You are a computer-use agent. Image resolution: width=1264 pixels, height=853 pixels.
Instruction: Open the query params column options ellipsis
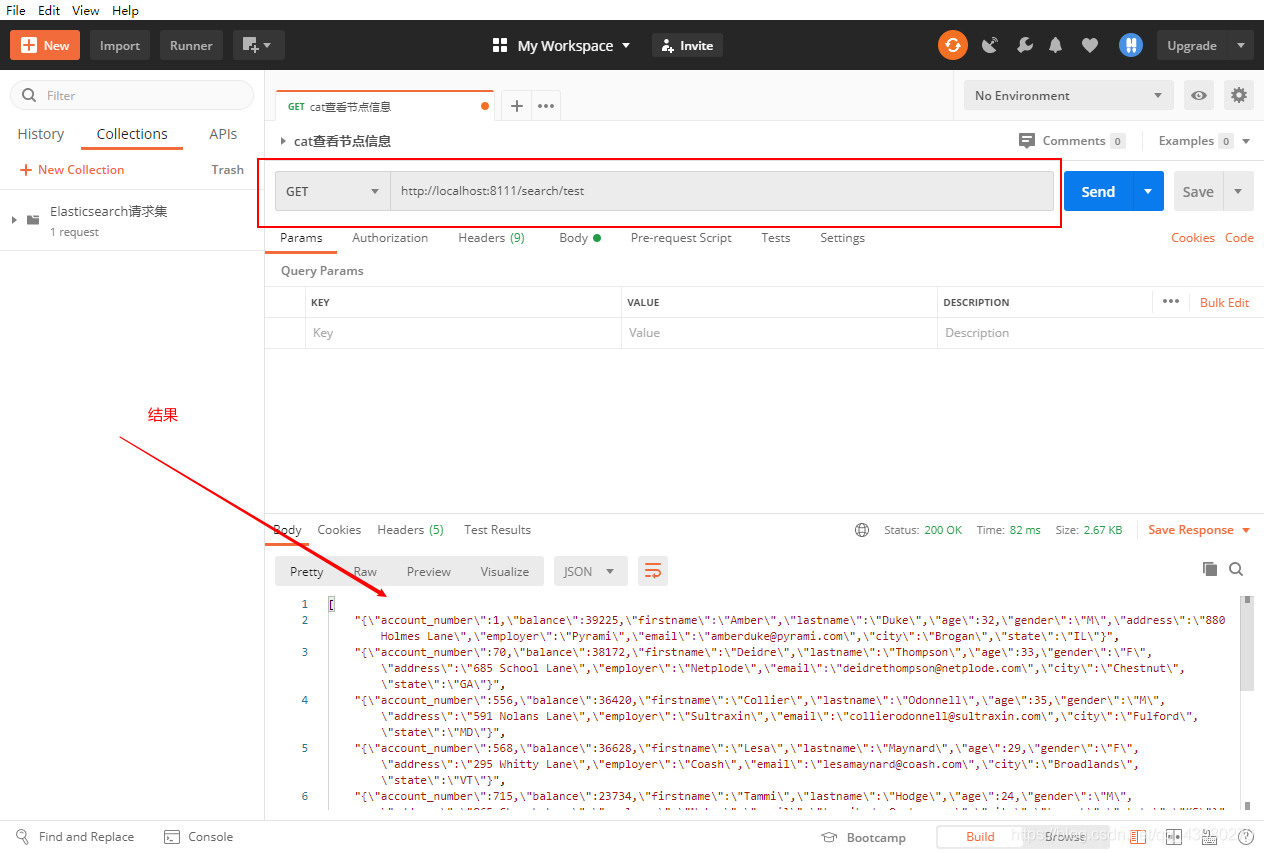[x=1171, y=302]
